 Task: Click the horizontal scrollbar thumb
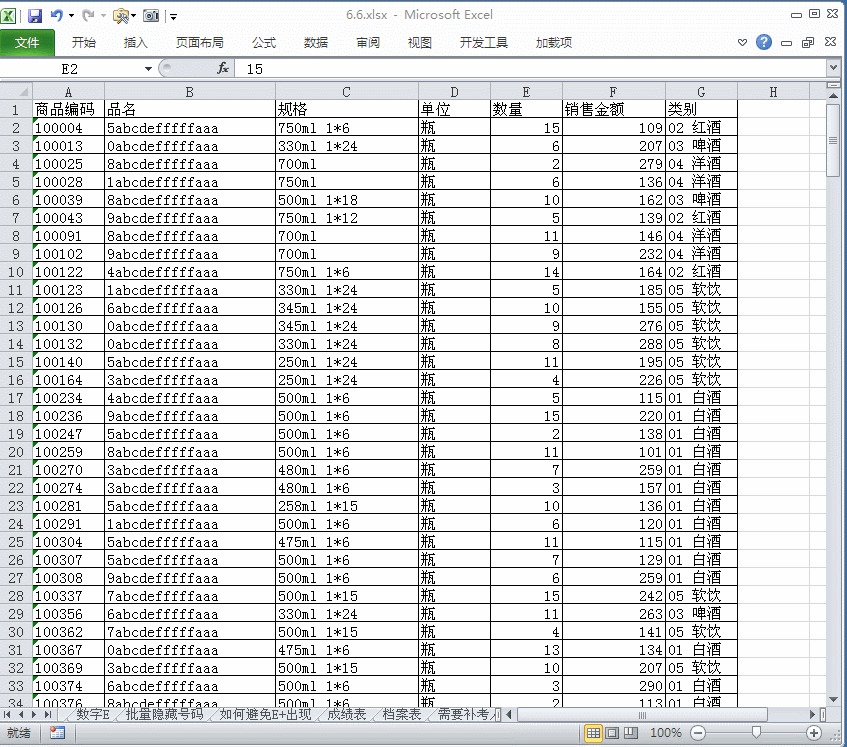(x=642, y=715)
